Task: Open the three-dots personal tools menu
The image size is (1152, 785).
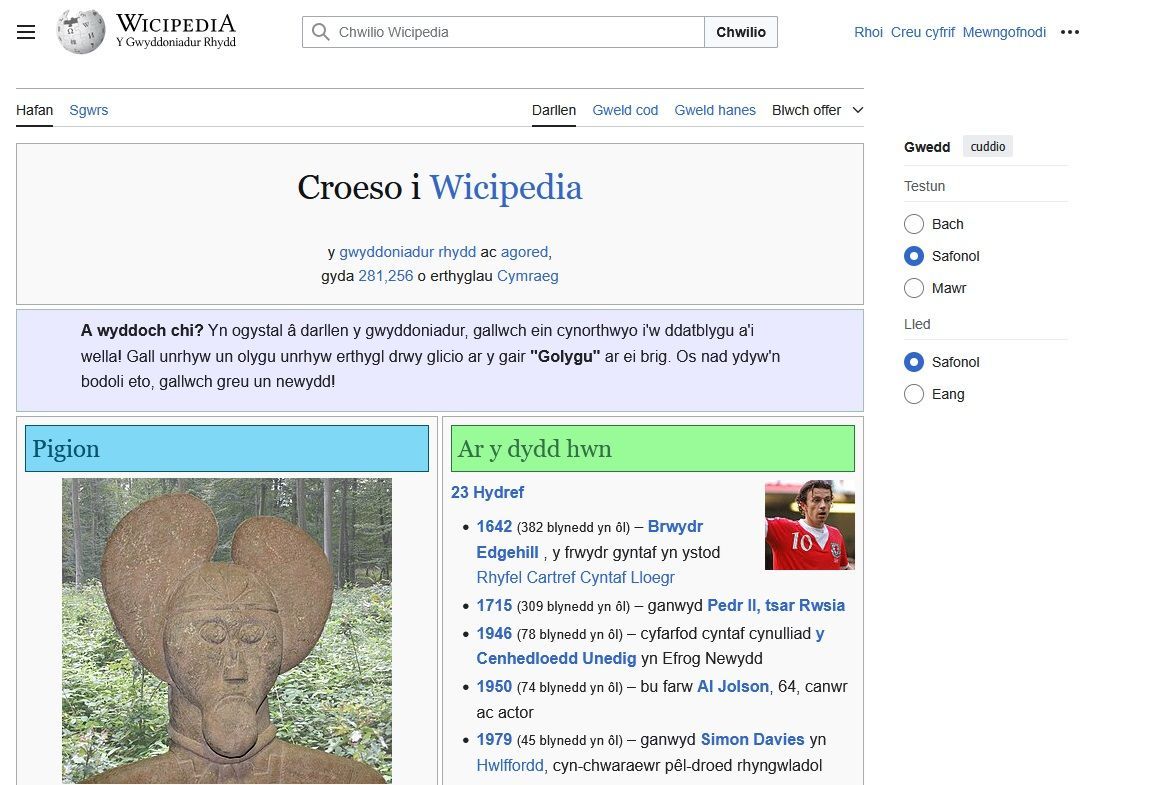Action: 1070,32
